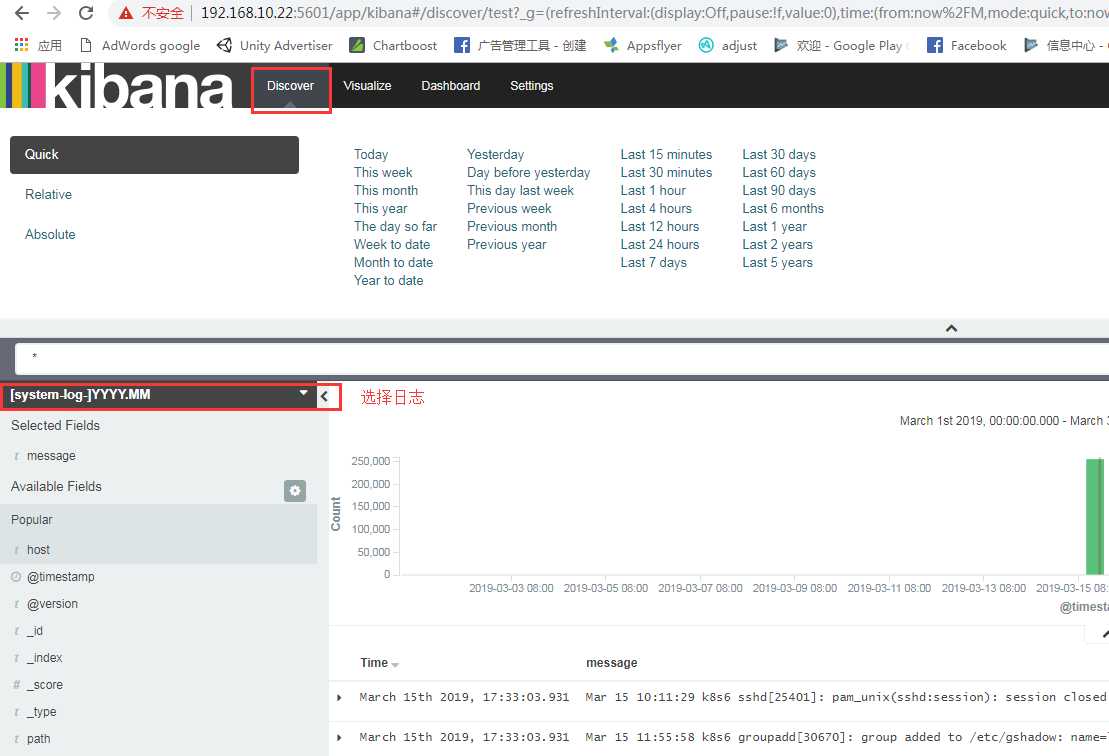Viewport: 1109px width, 756px height.
Task: Go back in the browser
Action: click(x=22, y=13)
